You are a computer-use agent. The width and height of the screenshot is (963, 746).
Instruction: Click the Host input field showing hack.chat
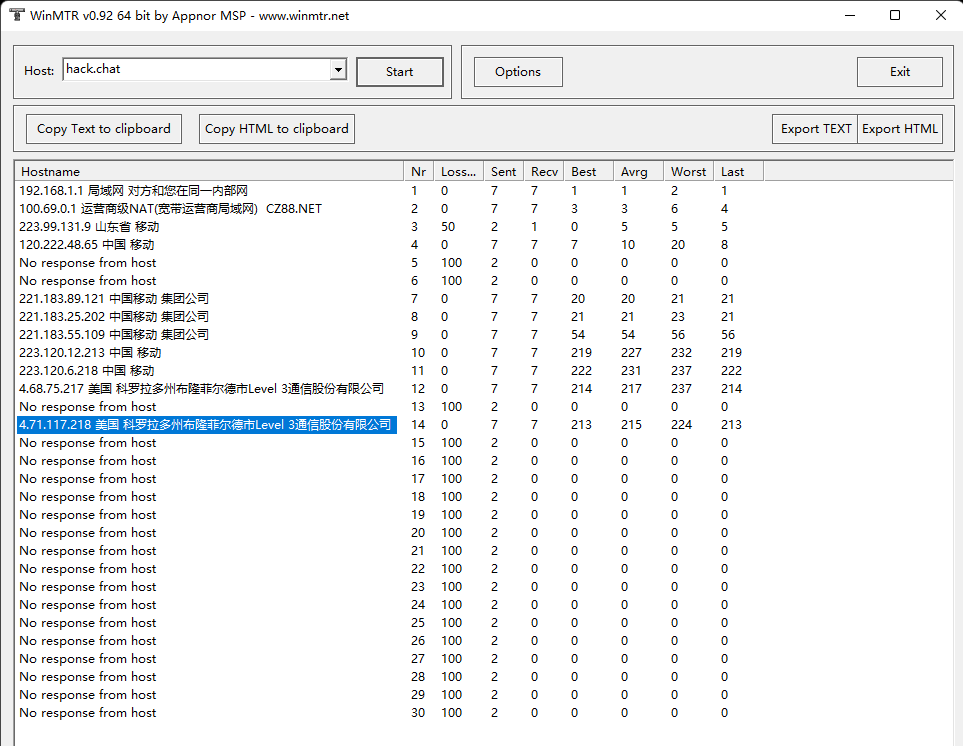click(197, 69)
